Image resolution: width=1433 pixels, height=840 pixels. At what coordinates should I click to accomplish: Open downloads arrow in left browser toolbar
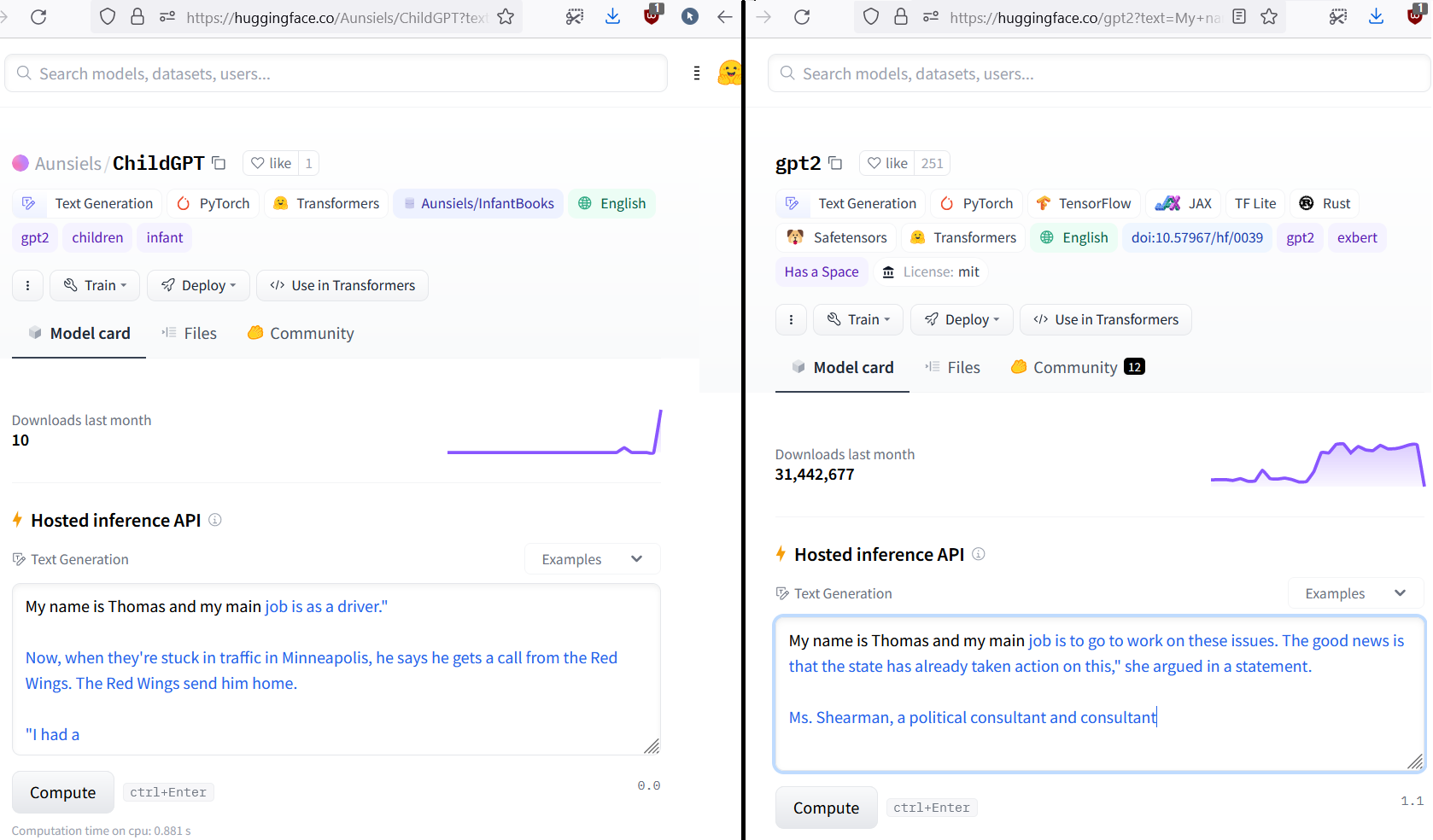tap(612, 16)
